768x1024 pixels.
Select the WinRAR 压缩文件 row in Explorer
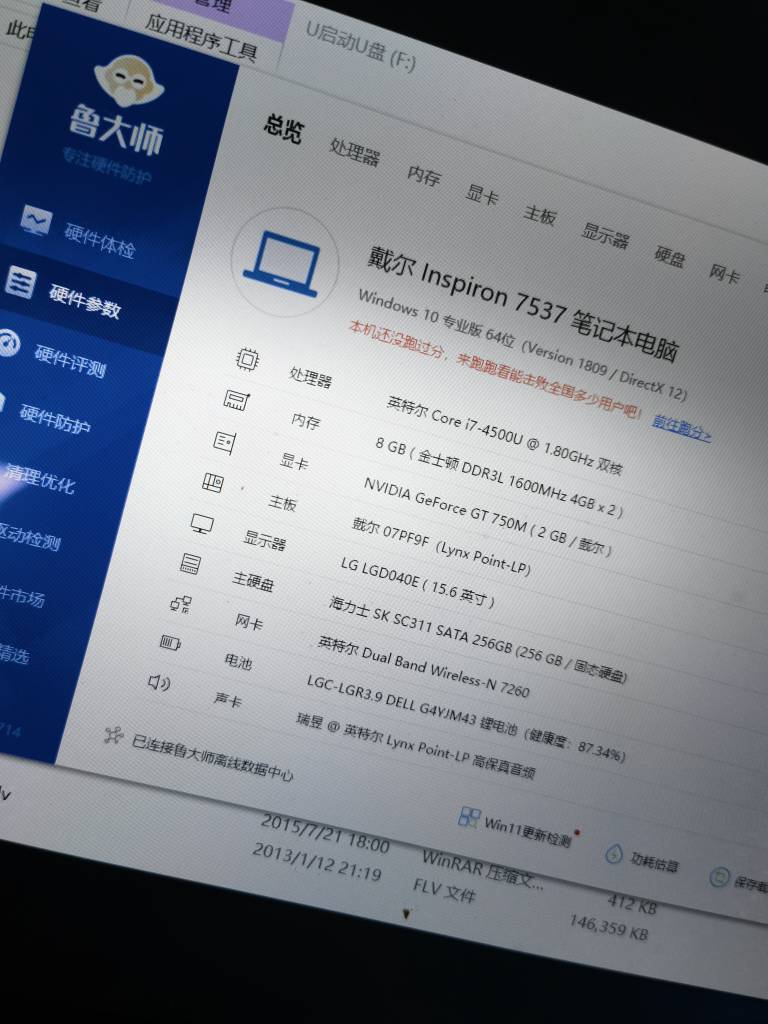482,869
